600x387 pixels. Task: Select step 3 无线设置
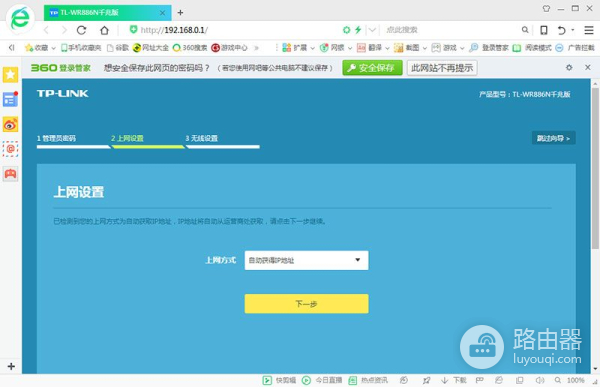[202, 138]
